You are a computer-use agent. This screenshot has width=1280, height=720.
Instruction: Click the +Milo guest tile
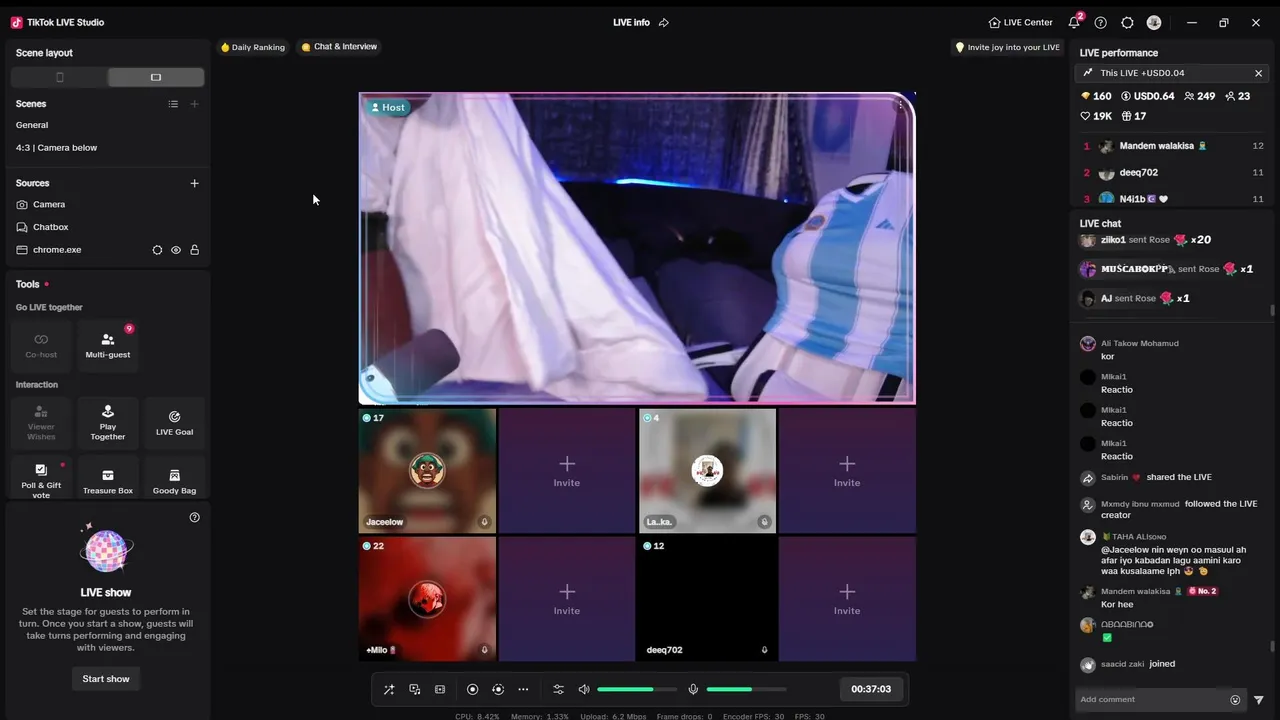[x=427, y=598]
